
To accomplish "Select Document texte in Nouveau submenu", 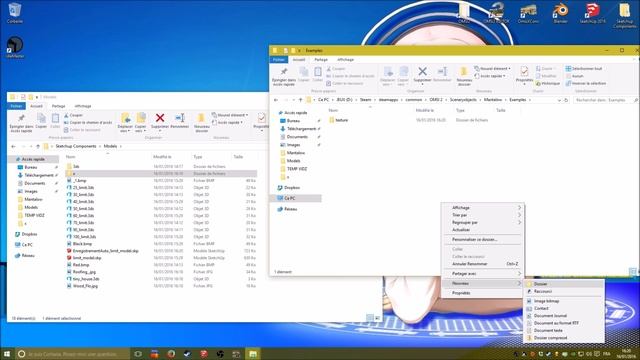I will pyautogui.click(x=564, y=331).
